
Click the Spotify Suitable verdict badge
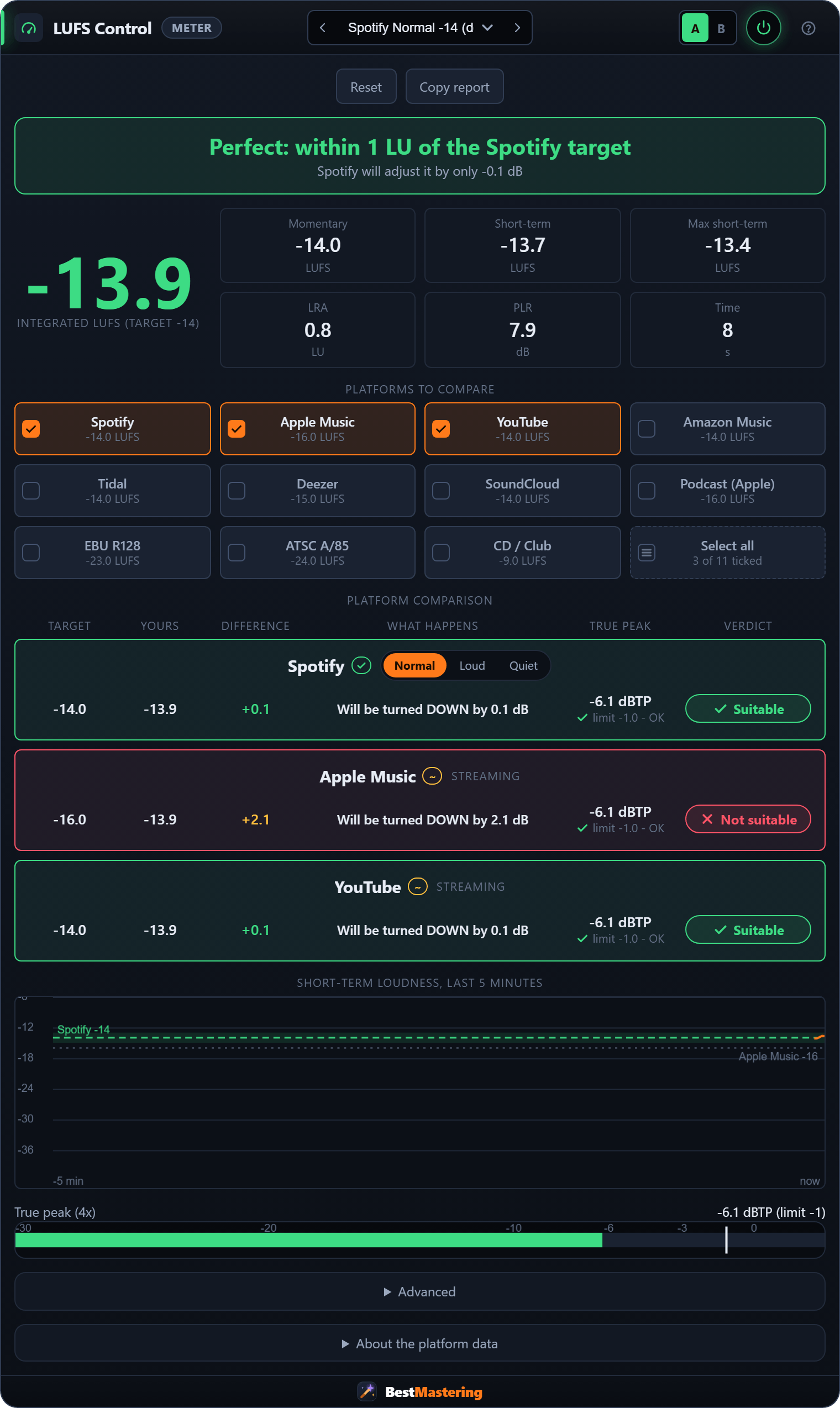[748, 708]
